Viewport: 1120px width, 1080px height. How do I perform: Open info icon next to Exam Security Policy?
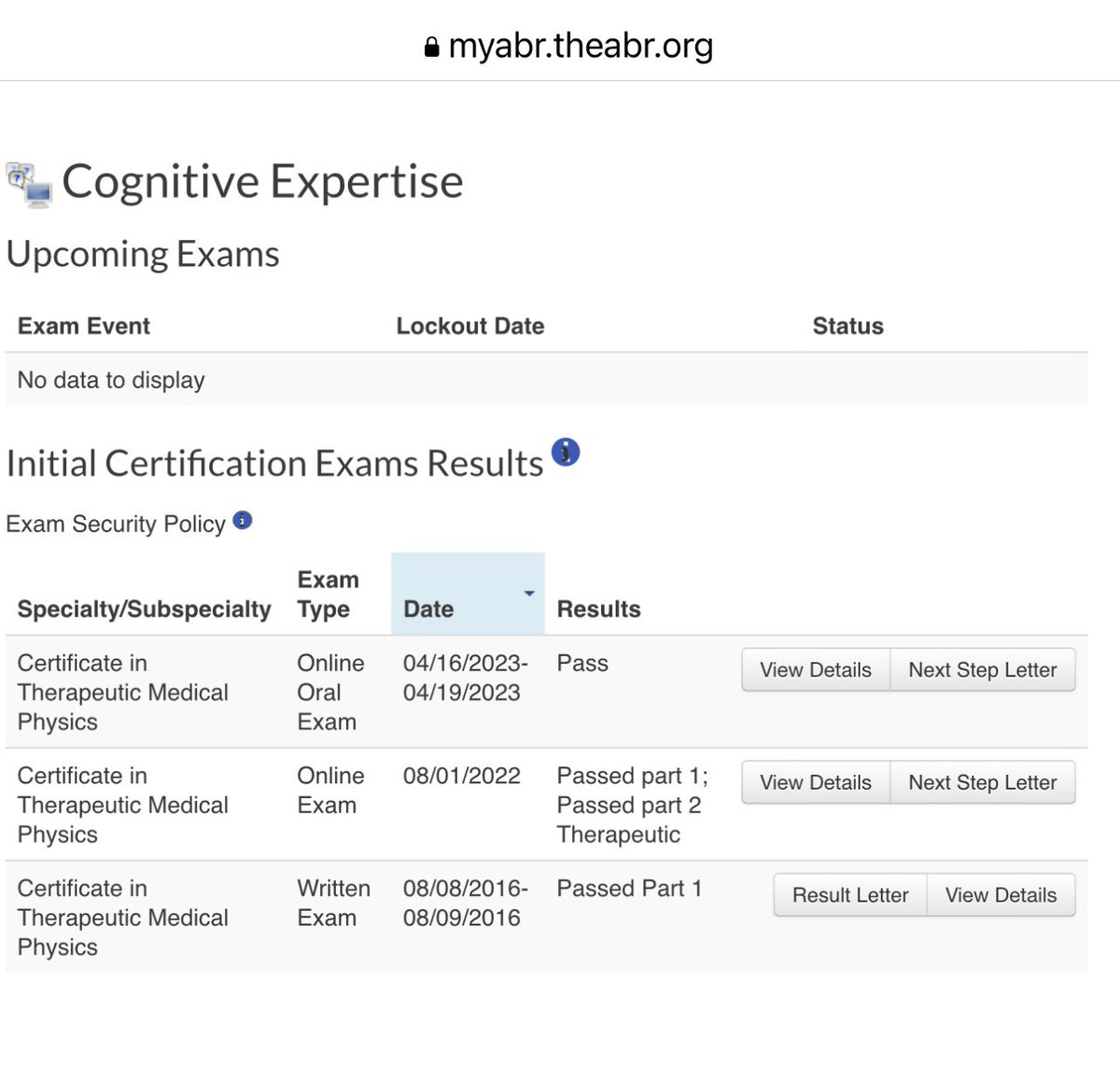tap(243, 521)
